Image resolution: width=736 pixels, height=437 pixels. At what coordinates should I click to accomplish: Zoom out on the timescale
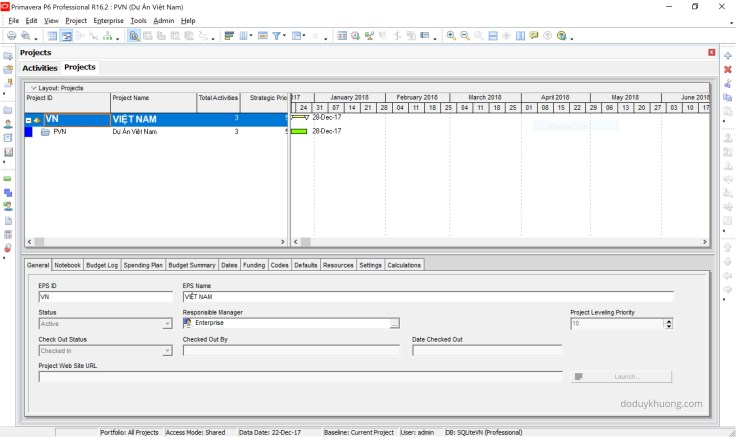465,36
